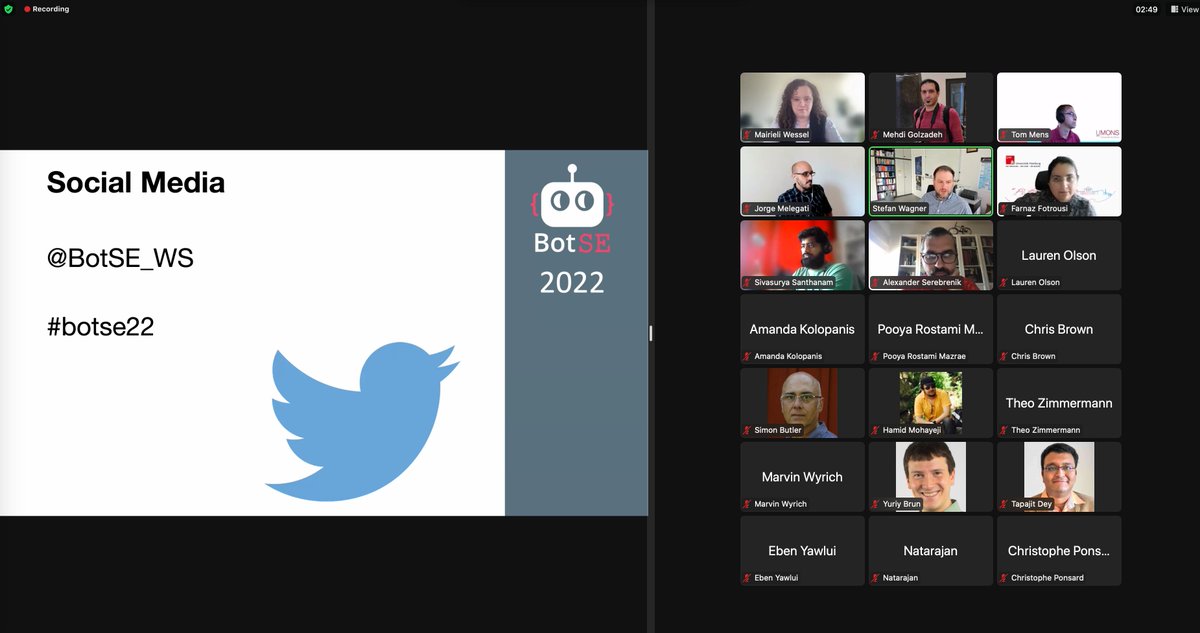The image size is (1200, 633).
Task: Click the "Social Media" slide heading
Action: click(136, 182)
